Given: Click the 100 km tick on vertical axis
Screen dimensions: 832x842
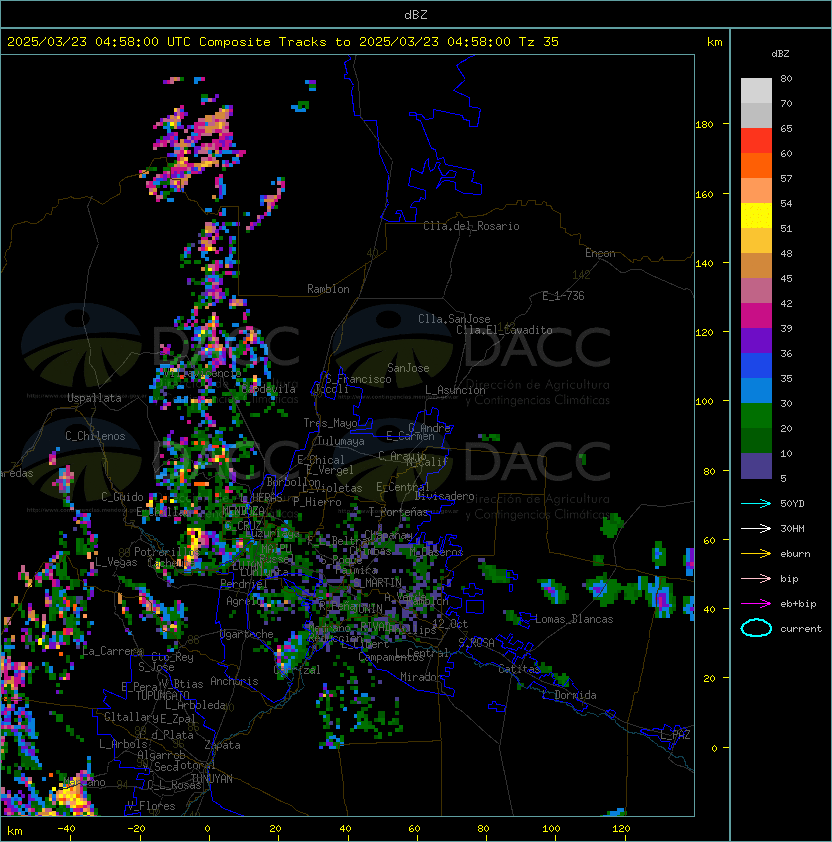Looking at the screenshot, I should (x=704, y=402).
